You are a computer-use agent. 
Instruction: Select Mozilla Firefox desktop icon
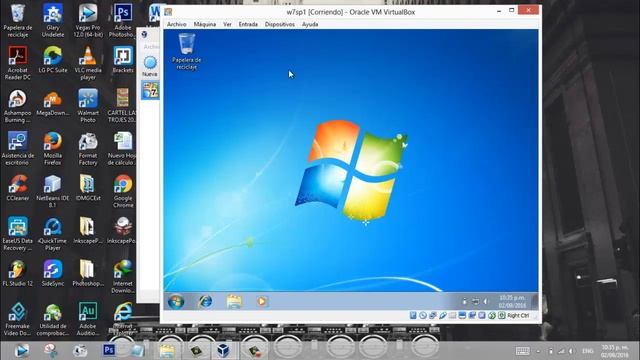click(53, 148)
